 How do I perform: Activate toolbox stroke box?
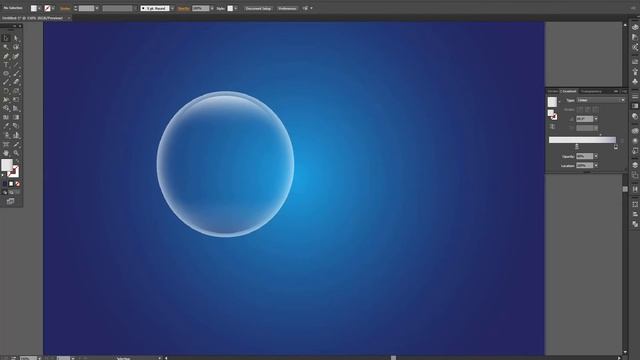(14, 172)
